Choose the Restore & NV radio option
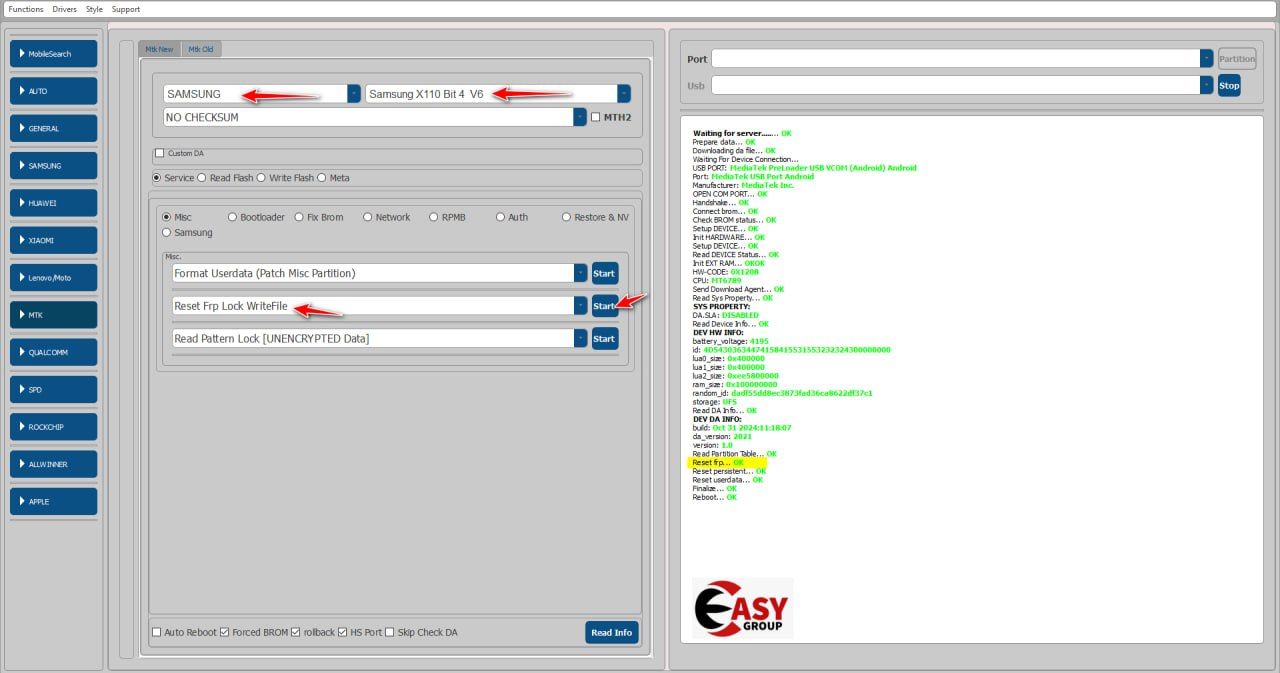Screen dimensions: 1280x673 click(567, 217)
